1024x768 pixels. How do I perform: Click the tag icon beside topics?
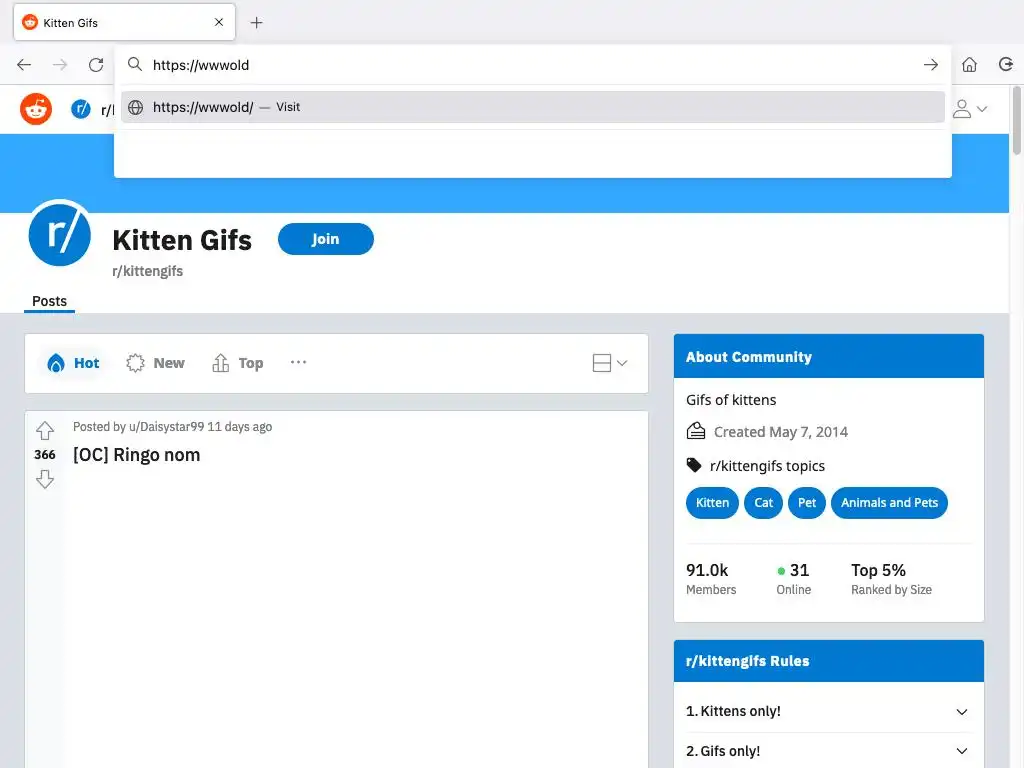(x=694, y=465)
